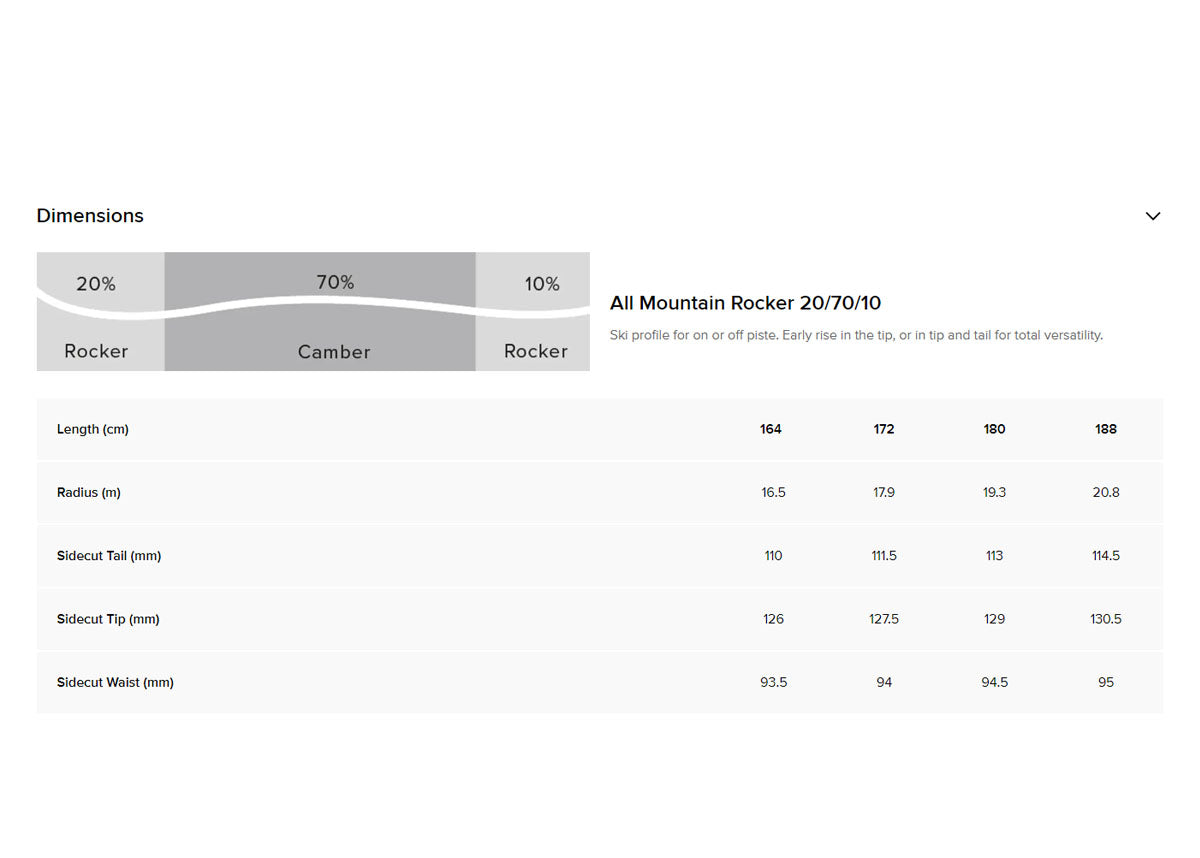The image size is (1200, 858).
Task: Click the 111.5 sidecut tail value
Action: click(x=884, y=556)
